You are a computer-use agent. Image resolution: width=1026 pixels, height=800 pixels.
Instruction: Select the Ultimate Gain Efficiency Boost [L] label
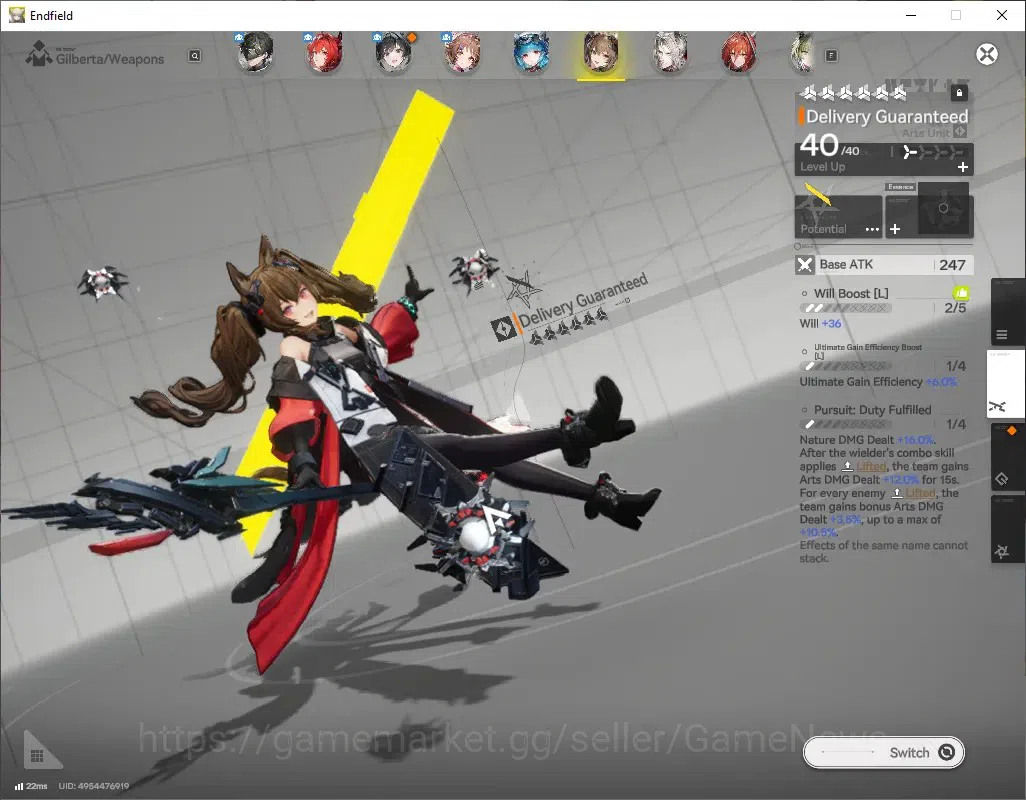868,351
